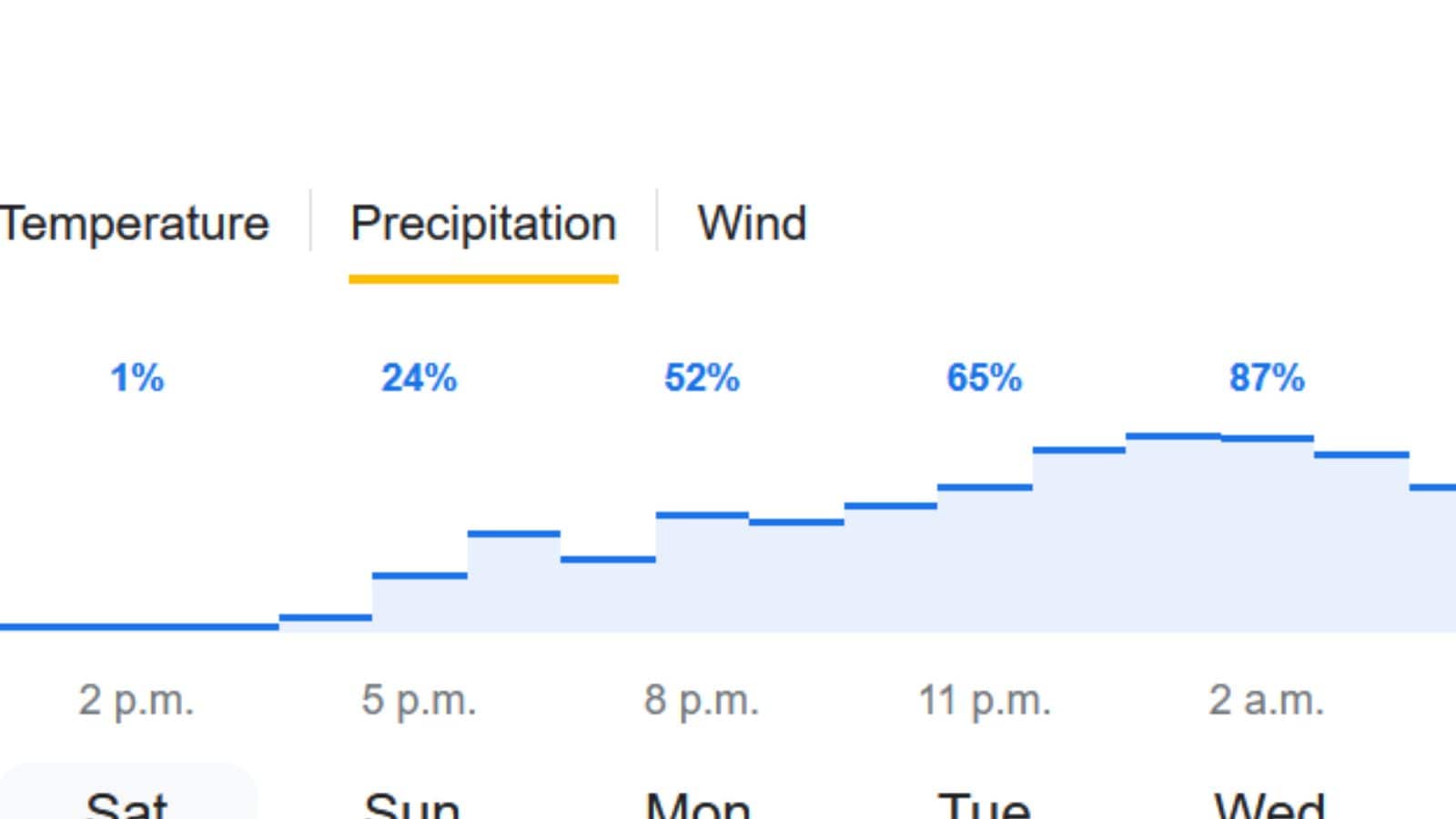The width and height of the screenshot is (1456, 819).
Task: Pick the Wed day forecast
Action: 1269,803
